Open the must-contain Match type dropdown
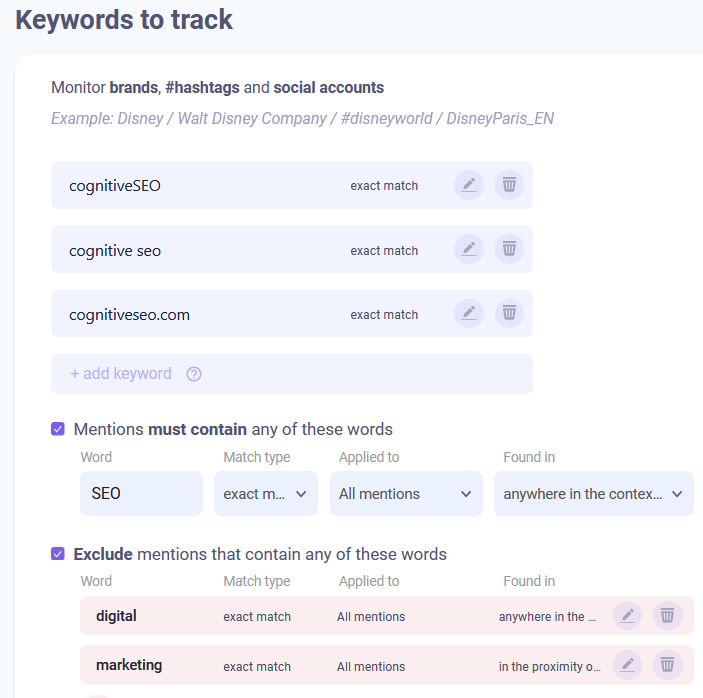This screenshot has width=703, height=698. pyautogui.click(x=266, y=494)
